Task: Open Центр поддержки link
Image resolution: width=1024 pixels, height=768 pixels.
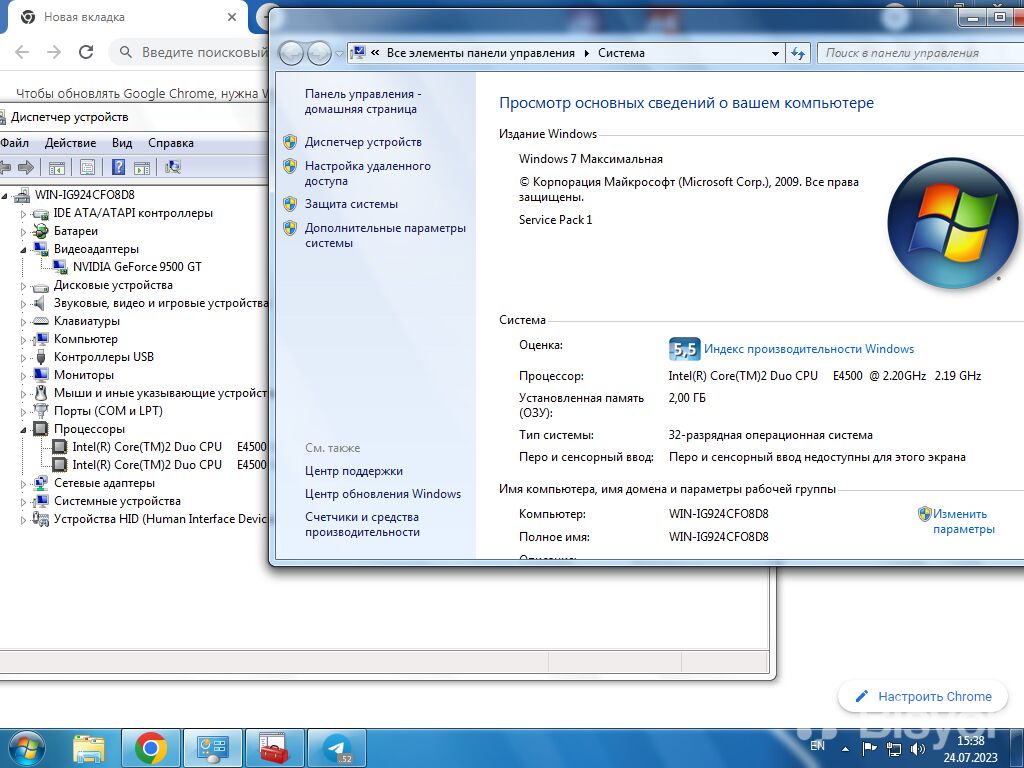Action: (354, 471)
